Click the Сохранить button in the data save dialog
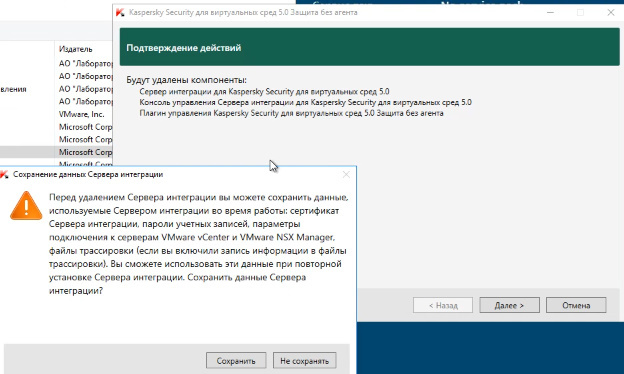624x374 pixels. point(236,360)
